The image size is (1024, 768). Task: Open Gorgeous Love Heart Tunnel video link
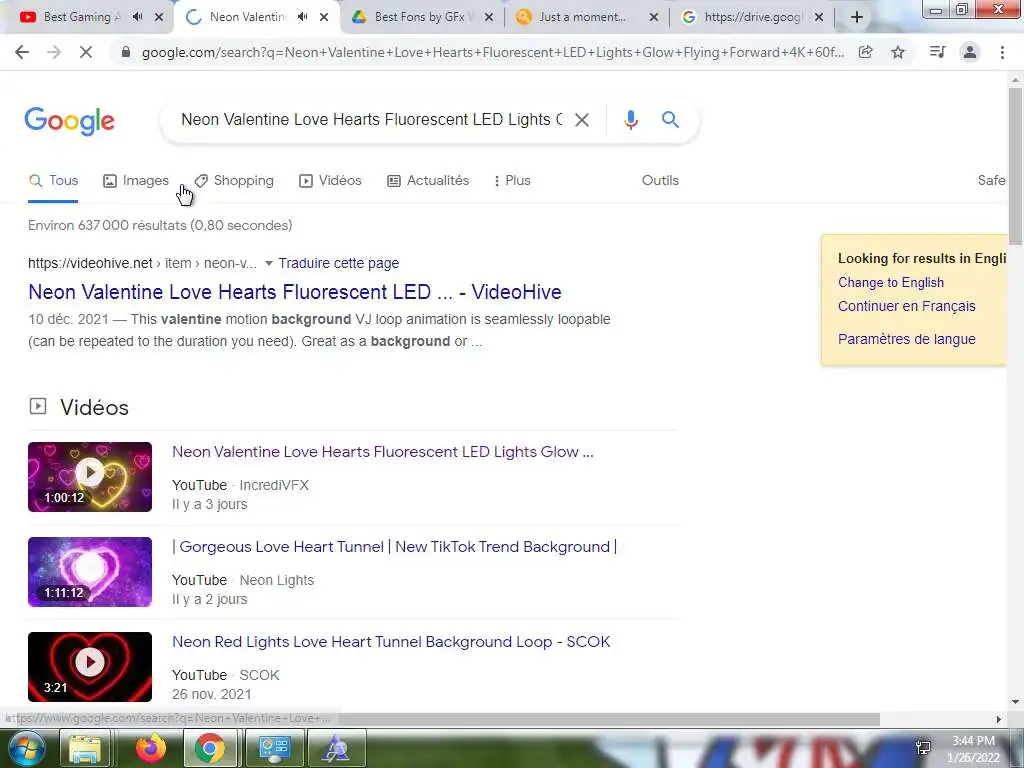pos(394,547)
